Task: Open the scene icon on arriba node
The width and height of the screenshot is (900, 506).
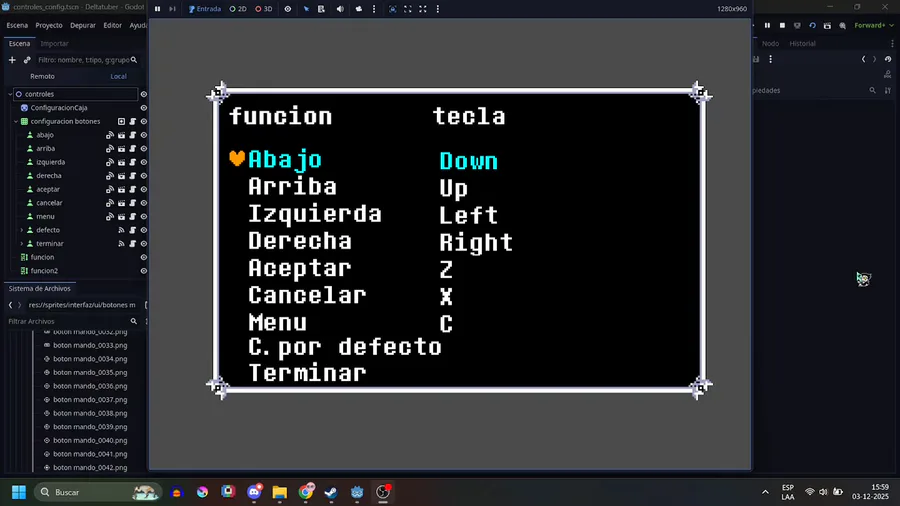Action: click(x=121, y=149)
